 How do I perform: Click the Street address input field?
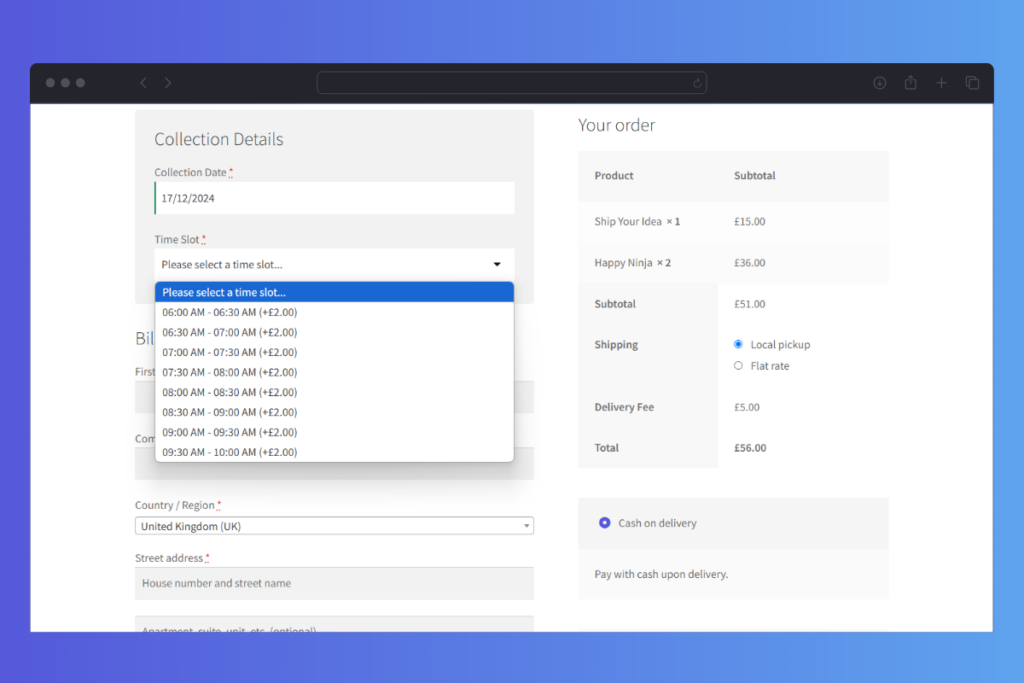pyautogui.click(x=334, y=583)
